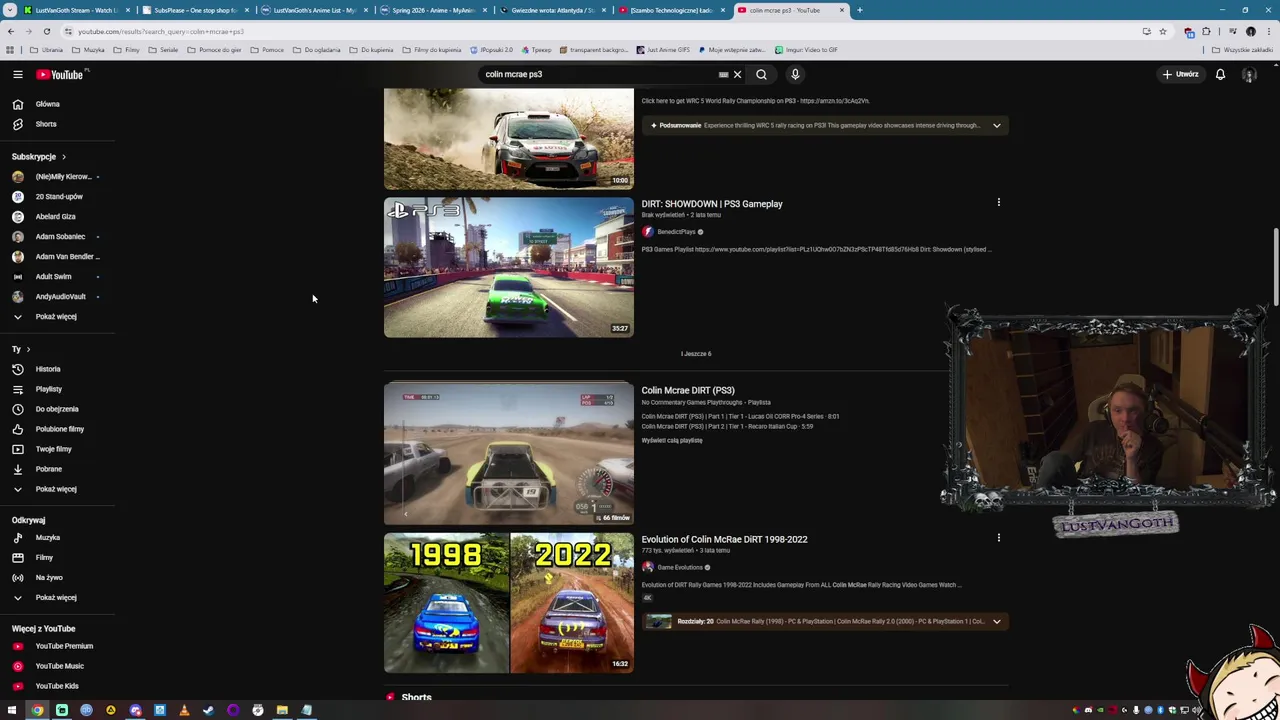Open the Game Evolutions channel link
The image size is (1280, 720).
[x=680, y=568]
